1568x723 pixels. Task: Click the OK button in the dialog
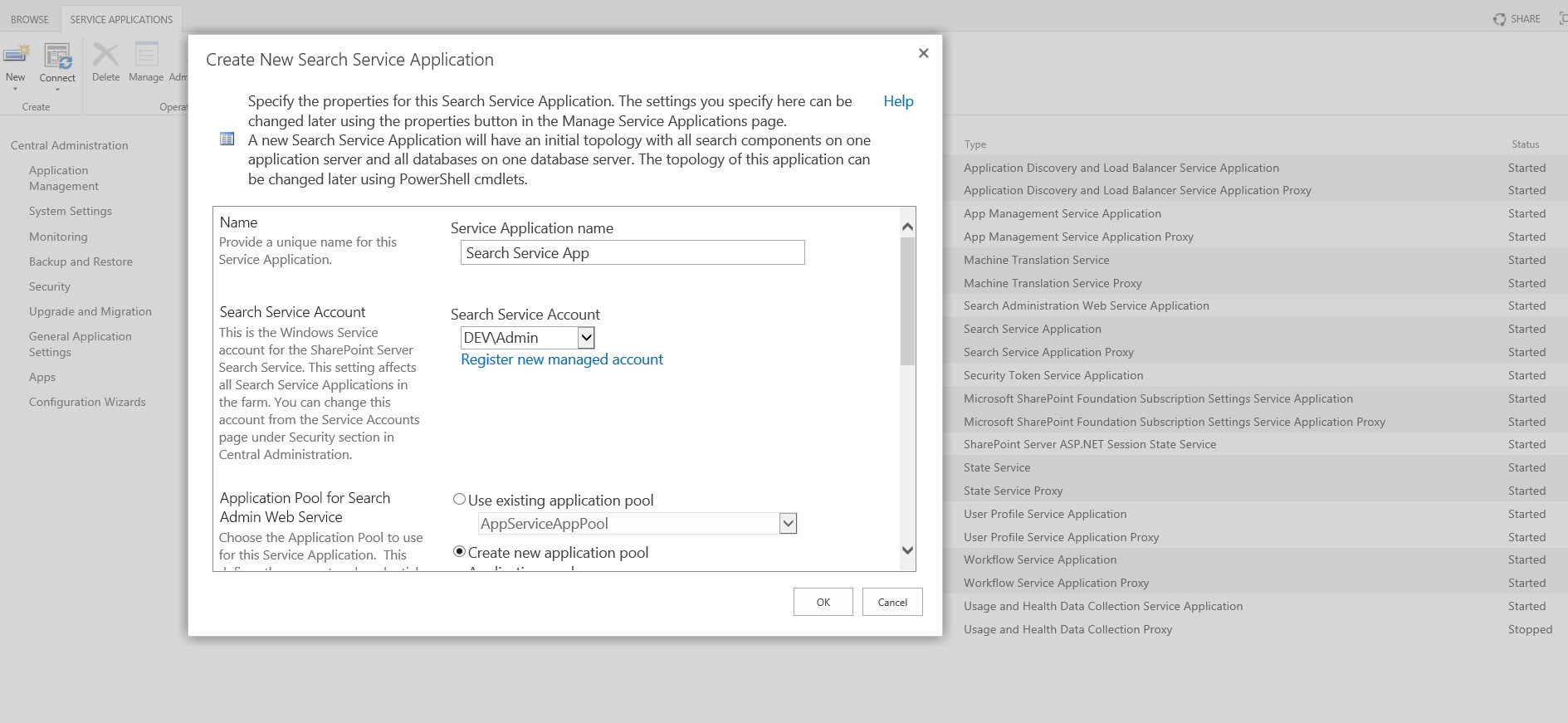pyautogui.click(x=823, y=602)
